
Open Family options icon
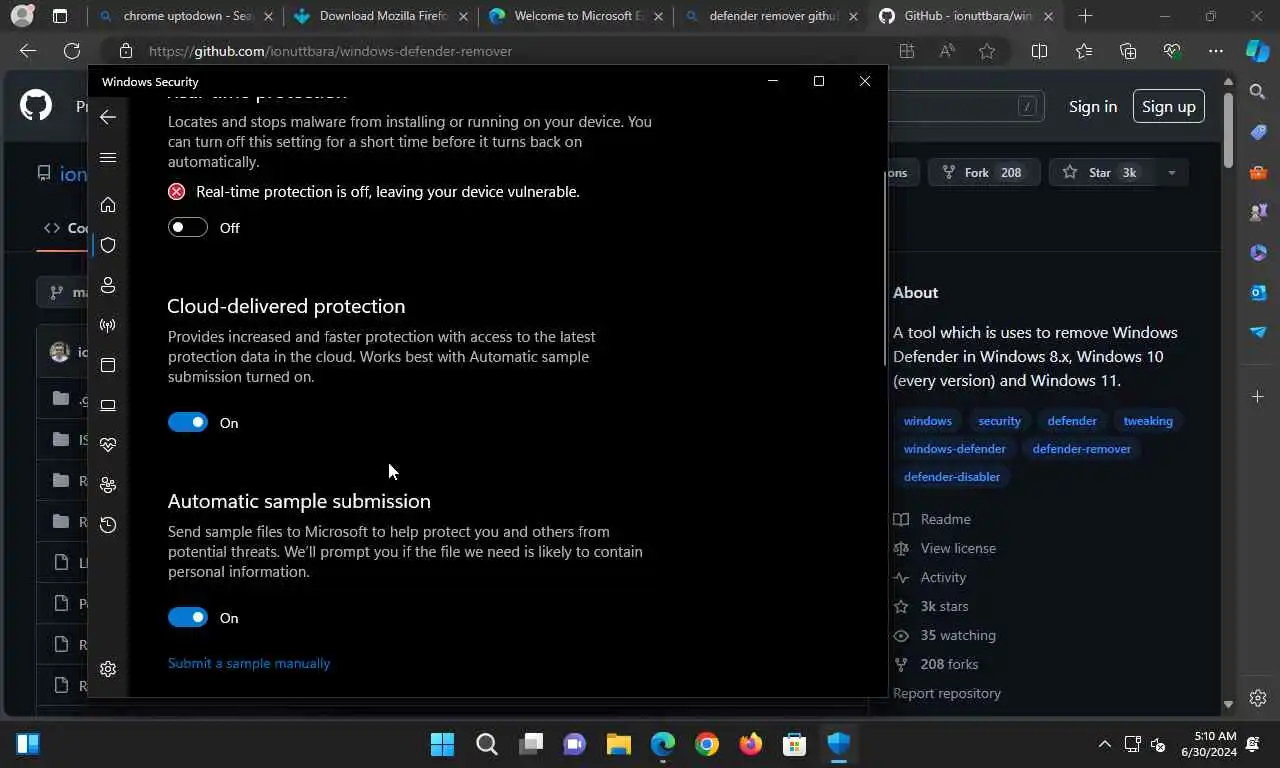pos(108,485)
